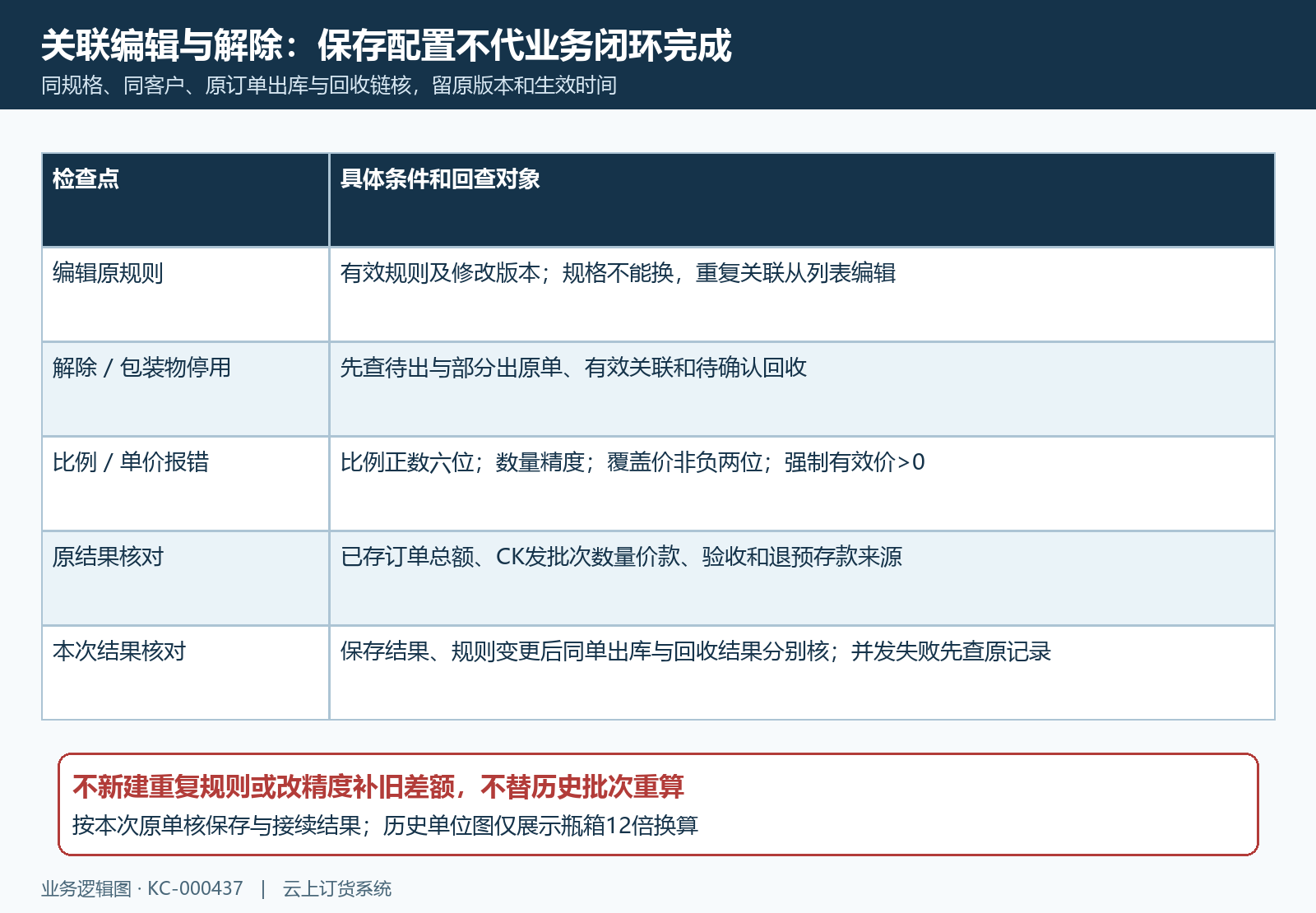1316x913 pixels.
Task: Click the text "先查待出与部分出原单"
Action: point(452,368)
